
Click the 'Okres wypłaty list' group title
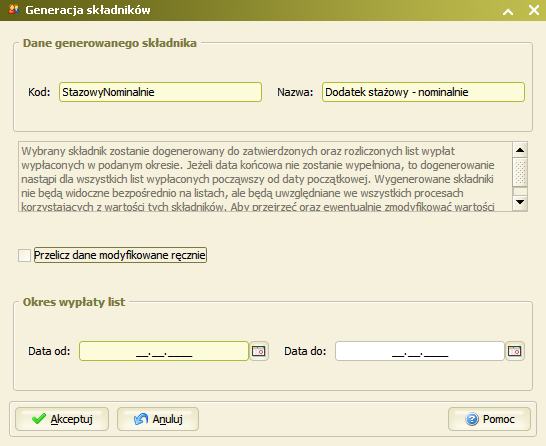click(x=74, y=302)
